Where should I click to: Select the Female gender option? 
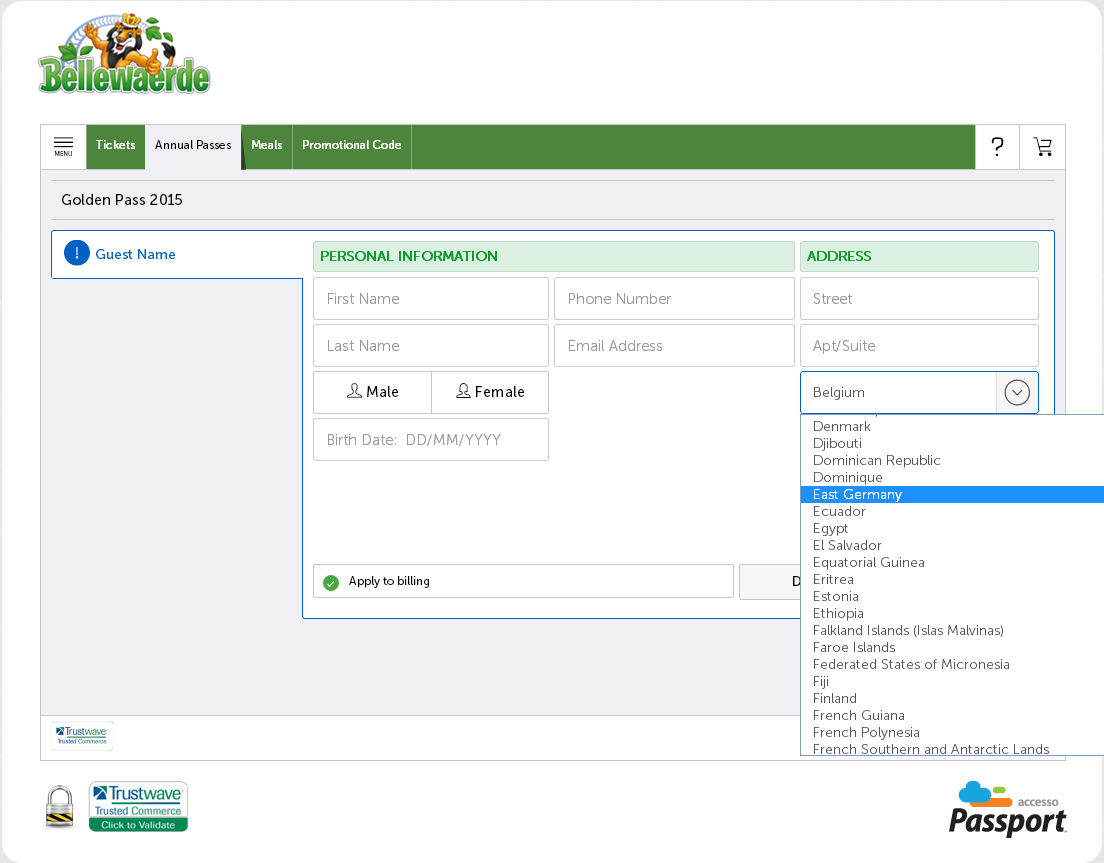click(490, 392)
